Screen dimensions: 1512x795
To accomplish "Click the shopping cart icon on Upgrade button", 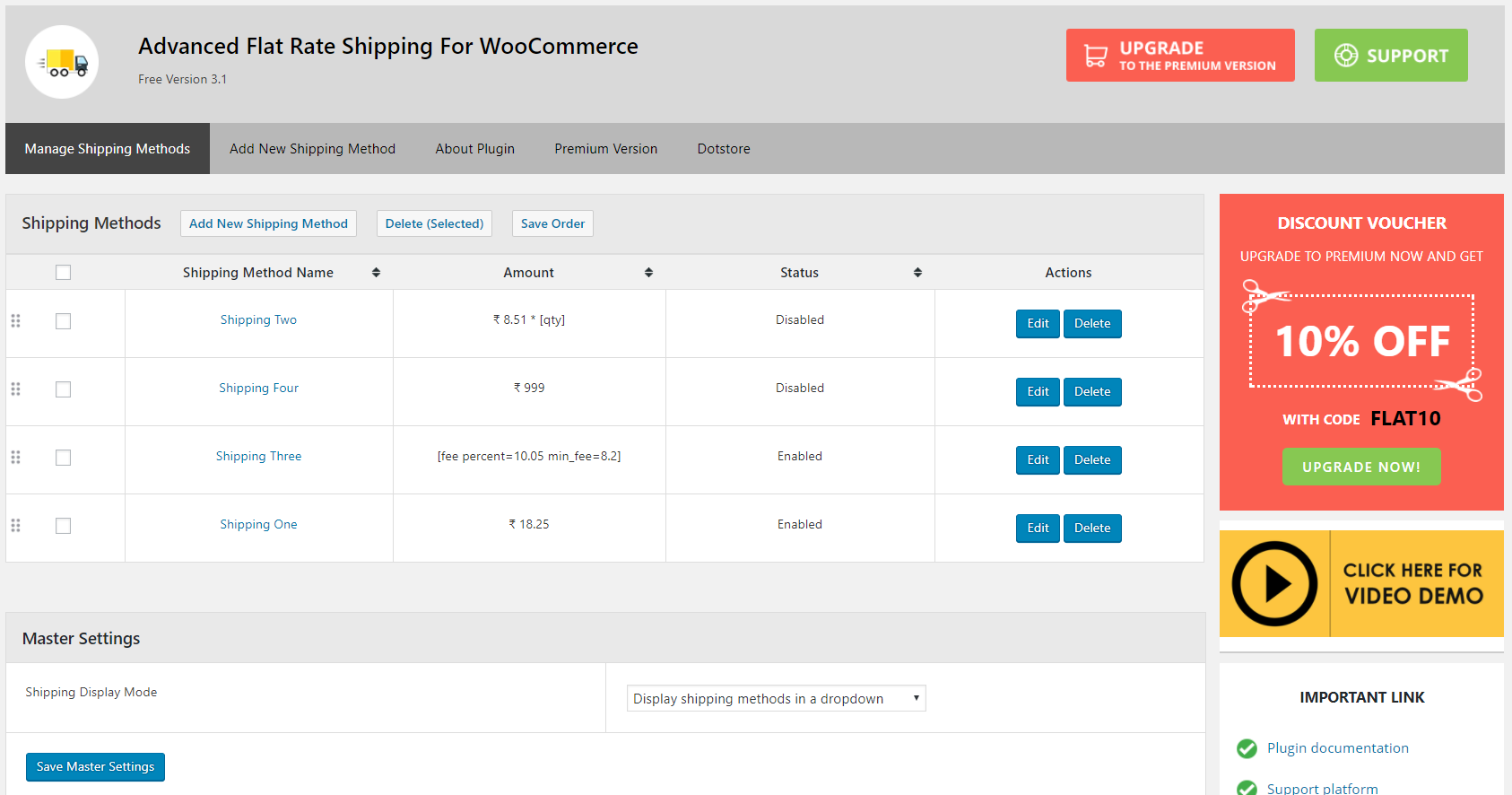I will pos(1096,56).
